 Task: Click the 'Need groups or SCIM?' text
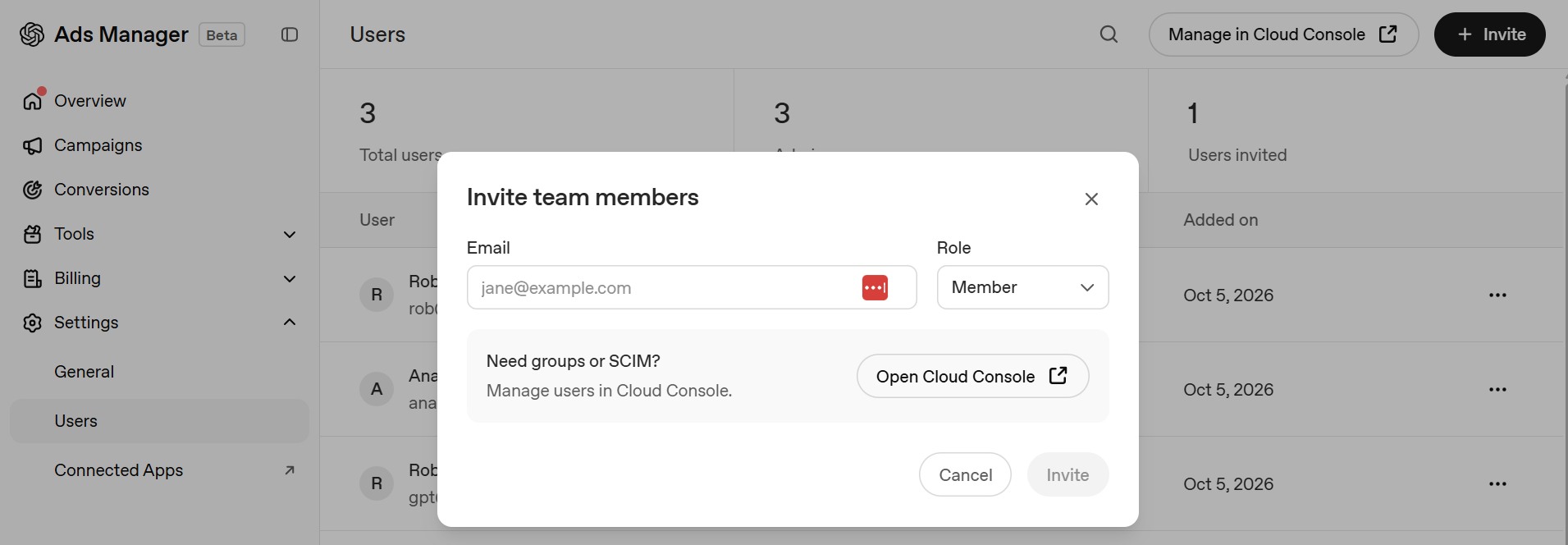(x=573, y=361)
